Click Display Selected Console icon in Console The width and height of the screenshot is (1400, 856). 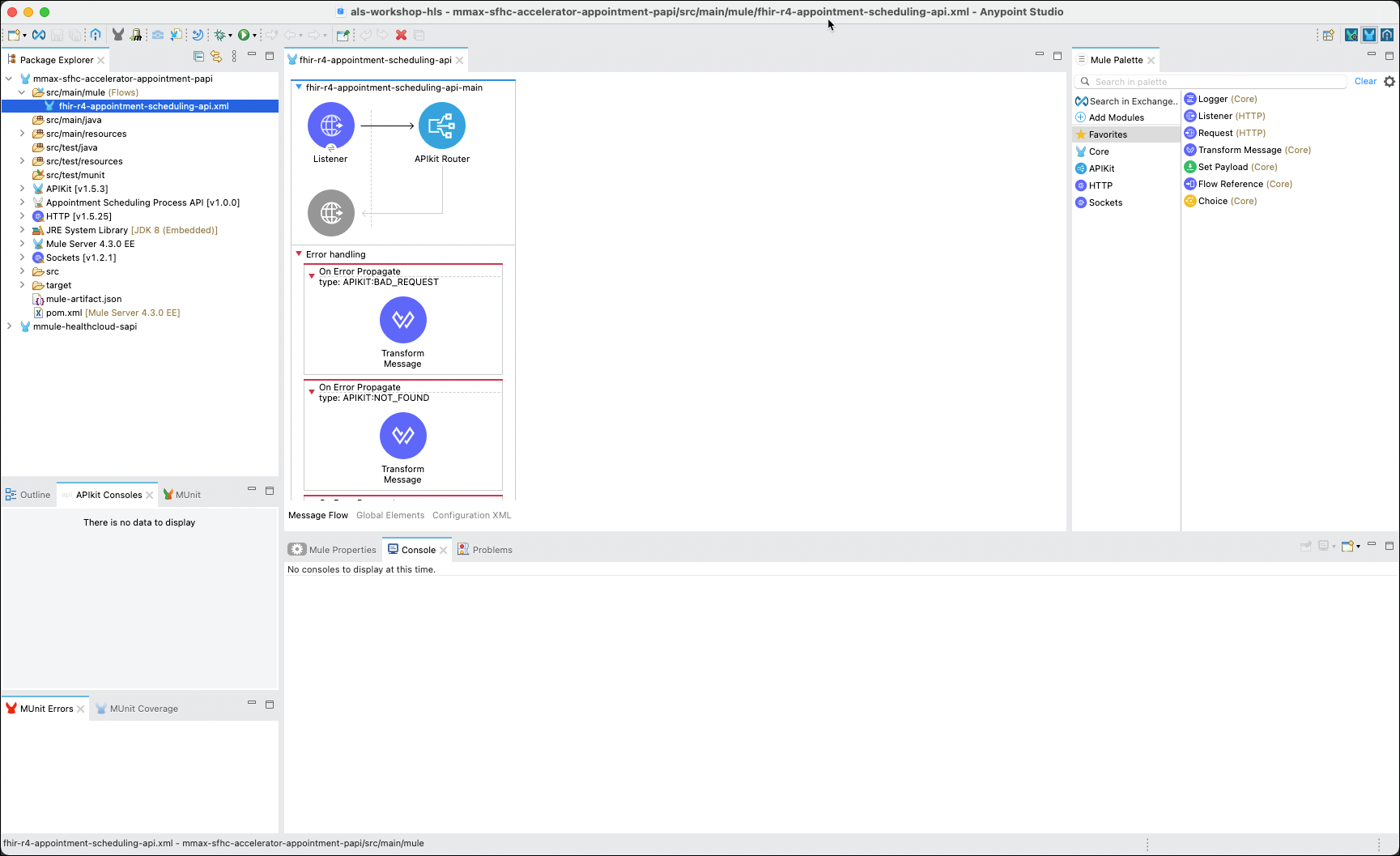point(1325,546)
